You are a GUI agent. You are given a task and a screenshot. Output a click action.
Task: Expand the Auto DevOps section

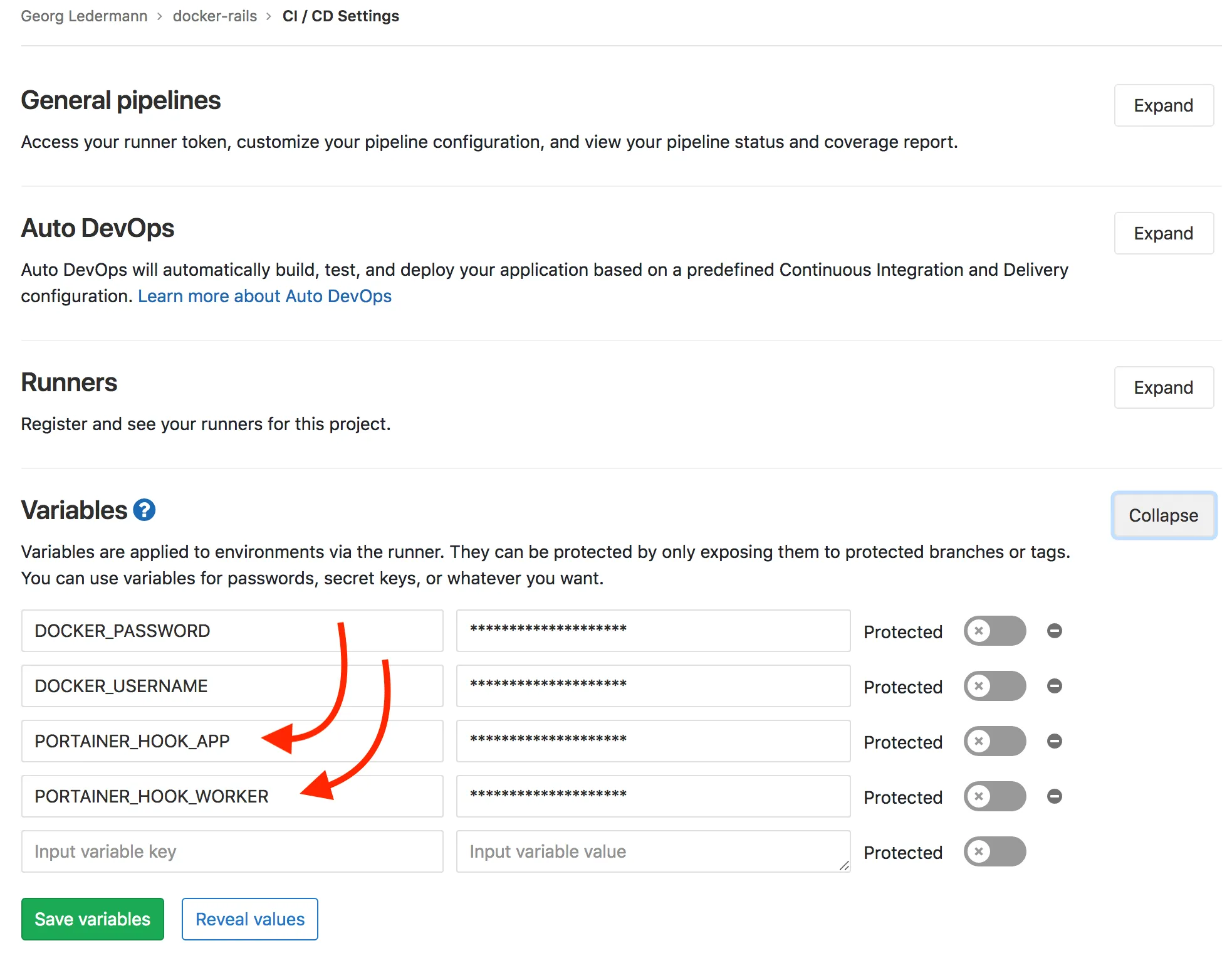1163,233
